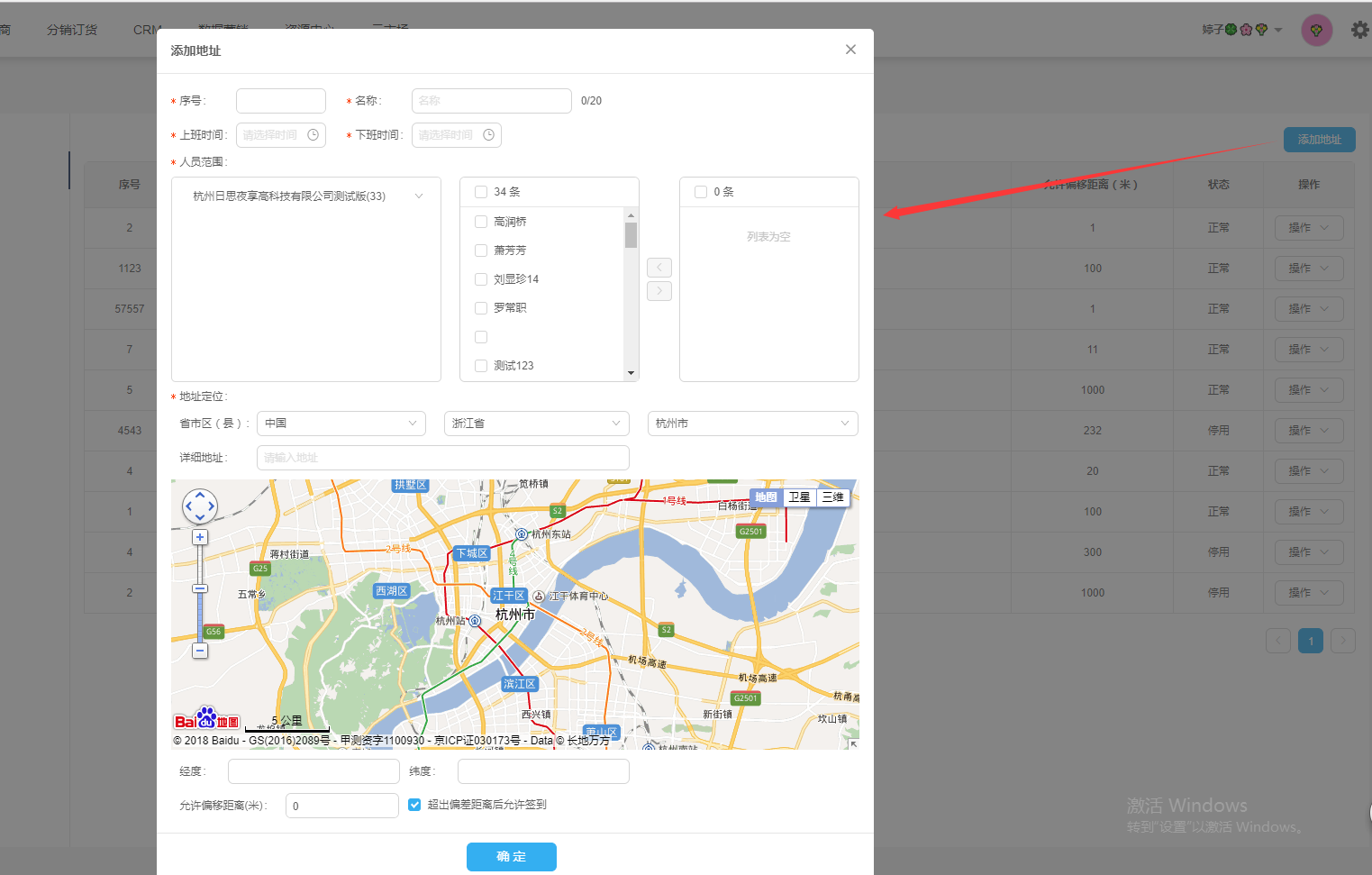Click the map zoom level slider

[200, 589]
